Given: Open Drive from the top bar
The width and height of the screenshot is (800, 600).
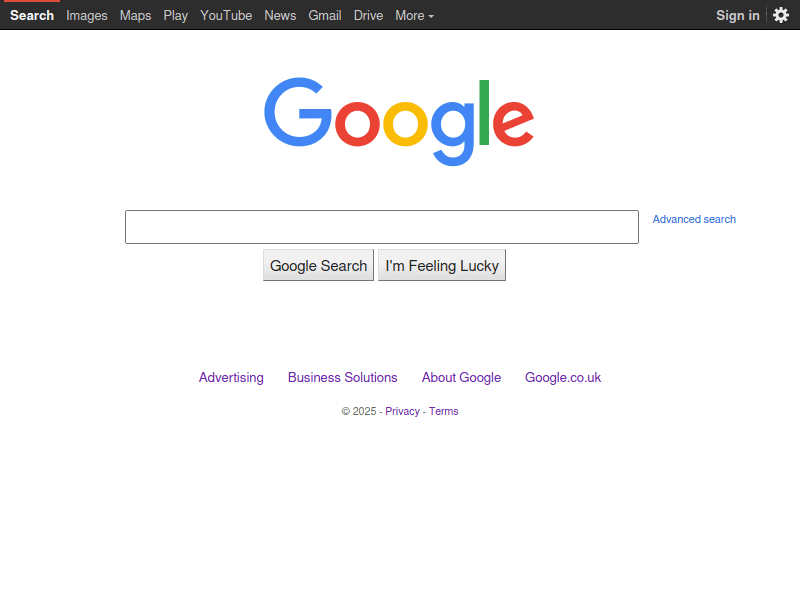Looking at the screenshot, I should coord(368,15).
